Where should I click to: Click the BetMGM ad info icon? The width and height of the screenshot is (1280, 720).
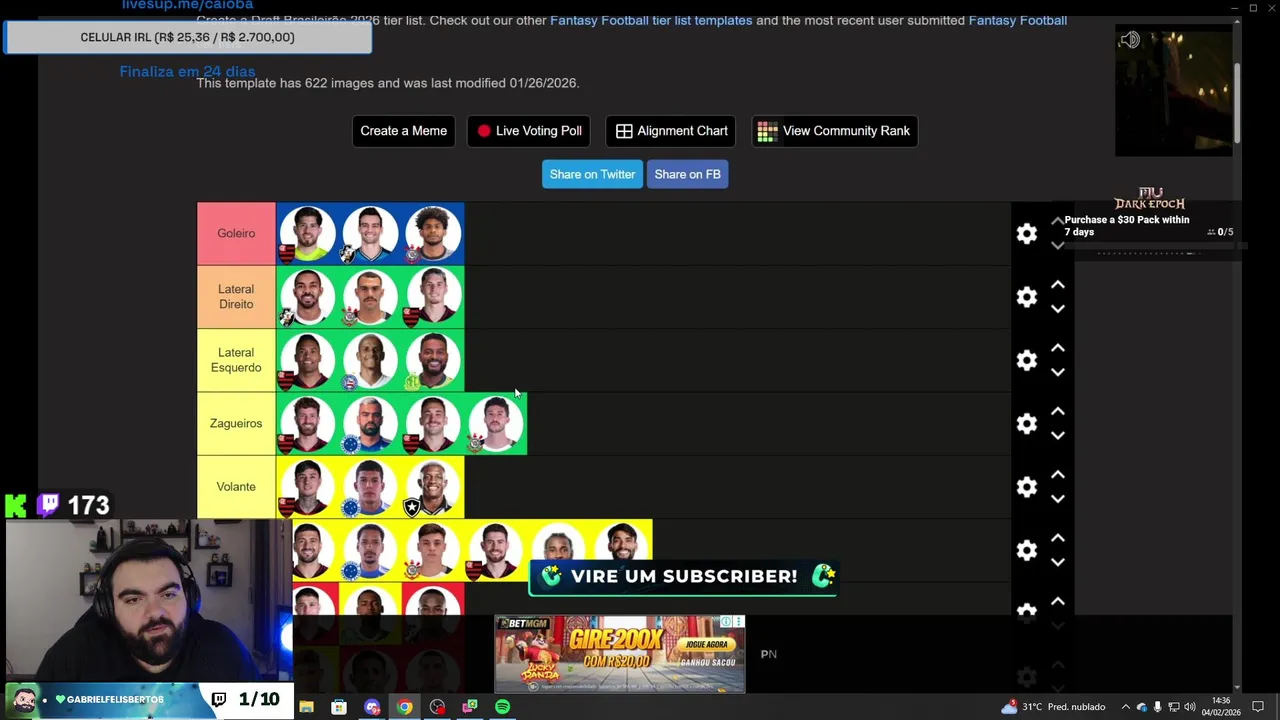tap(728, 621)
